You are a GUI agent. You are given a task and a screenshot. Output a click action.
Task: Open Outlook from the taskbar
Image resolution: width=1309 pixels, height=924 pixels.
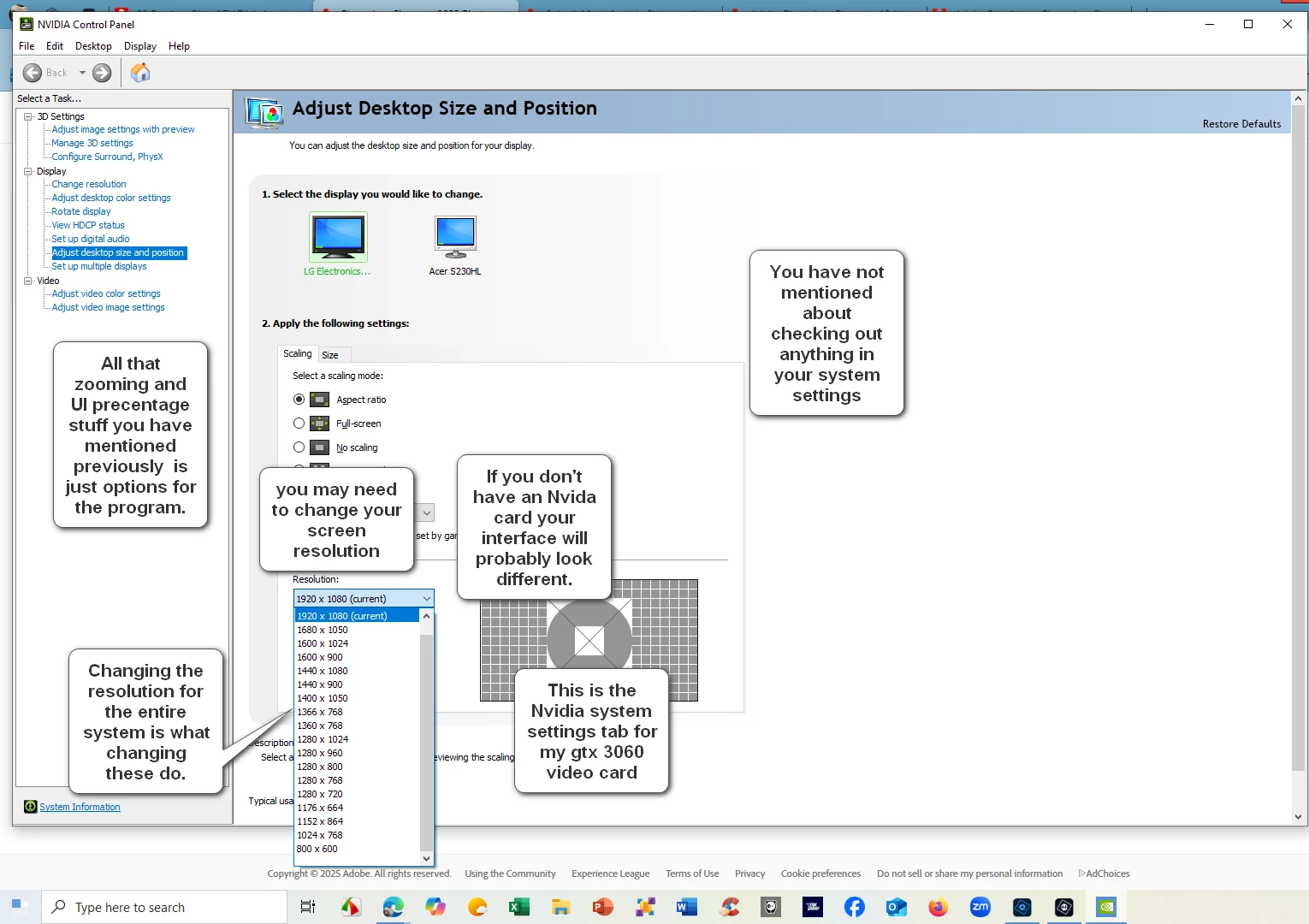click(897, 907)
